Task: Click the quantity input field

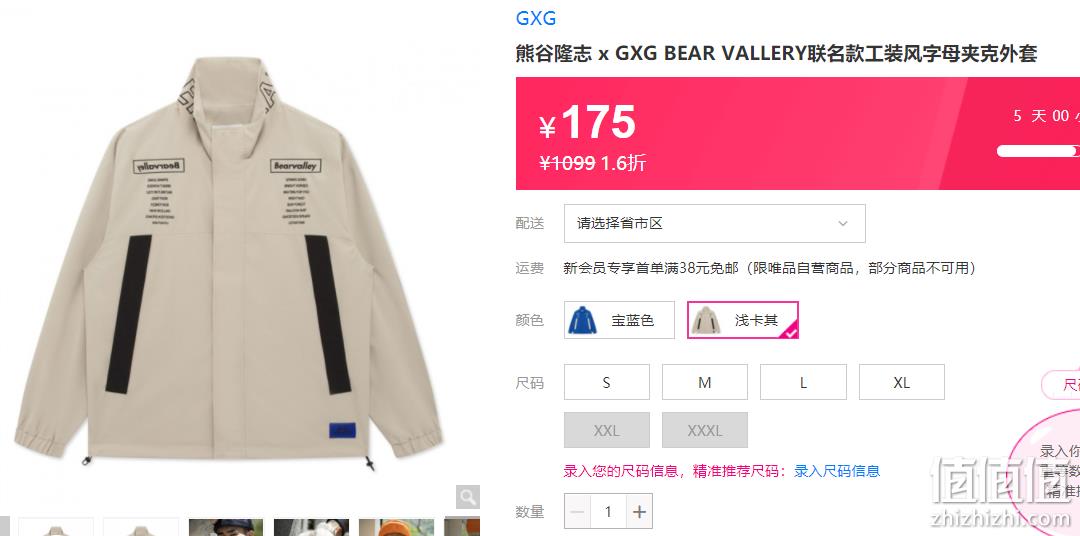Action: [x=608, y=512]
